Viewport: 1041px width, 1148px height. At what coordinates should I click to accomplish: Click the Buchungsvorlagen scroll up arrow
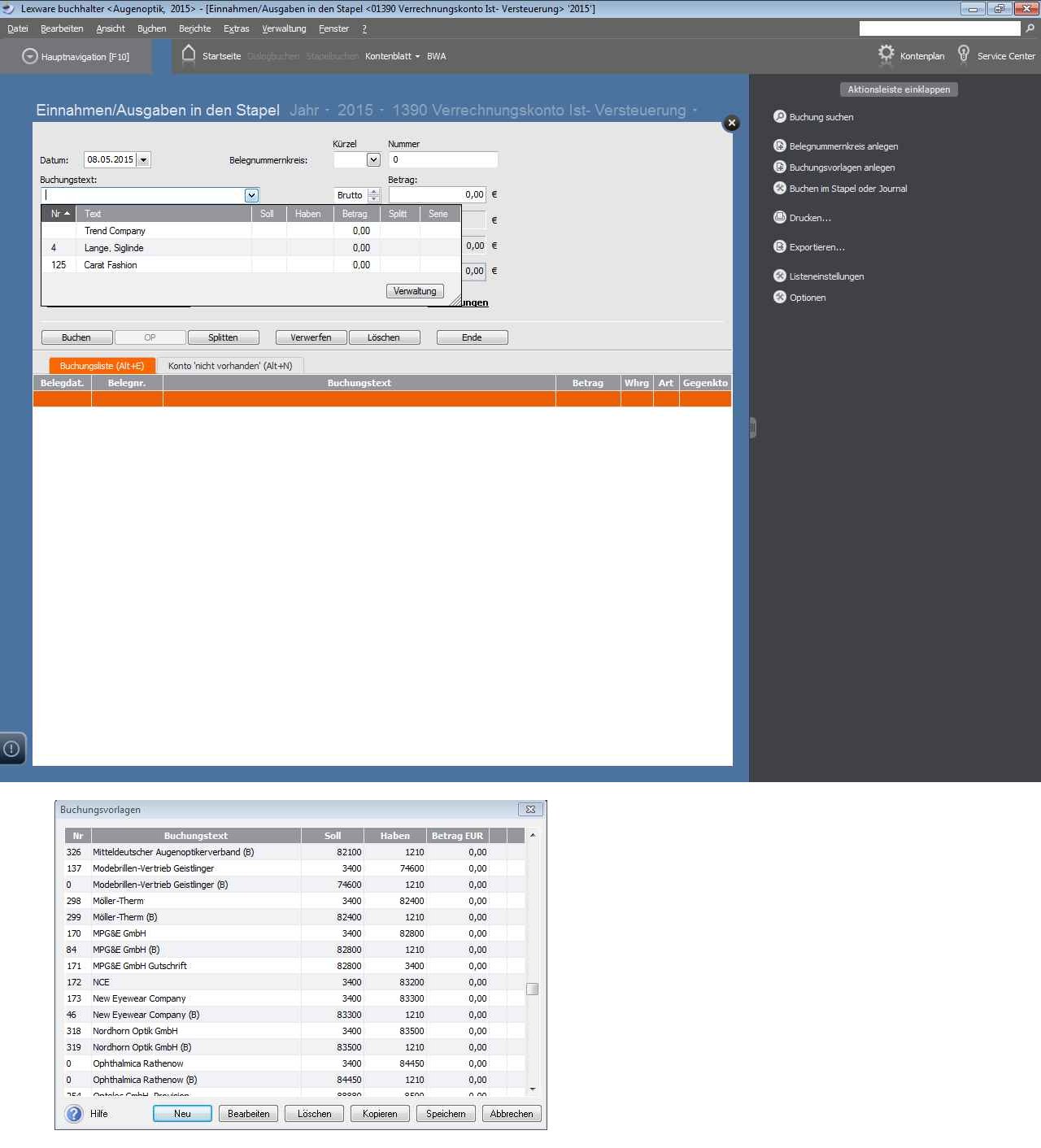click(x=533, y=835)
